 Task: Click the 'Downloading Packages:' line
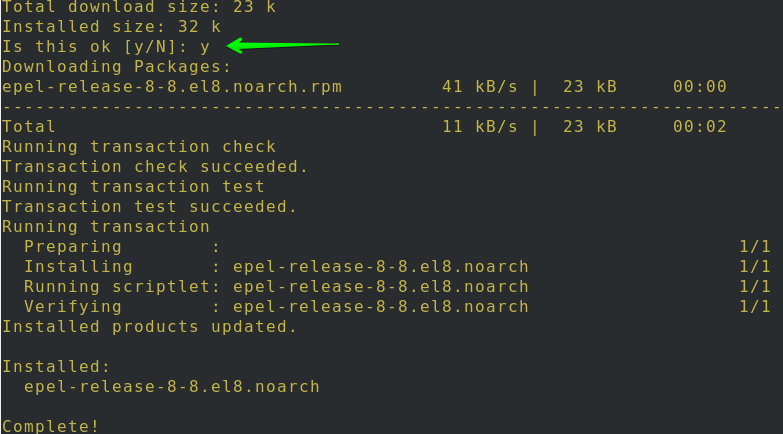coord(116,67)
